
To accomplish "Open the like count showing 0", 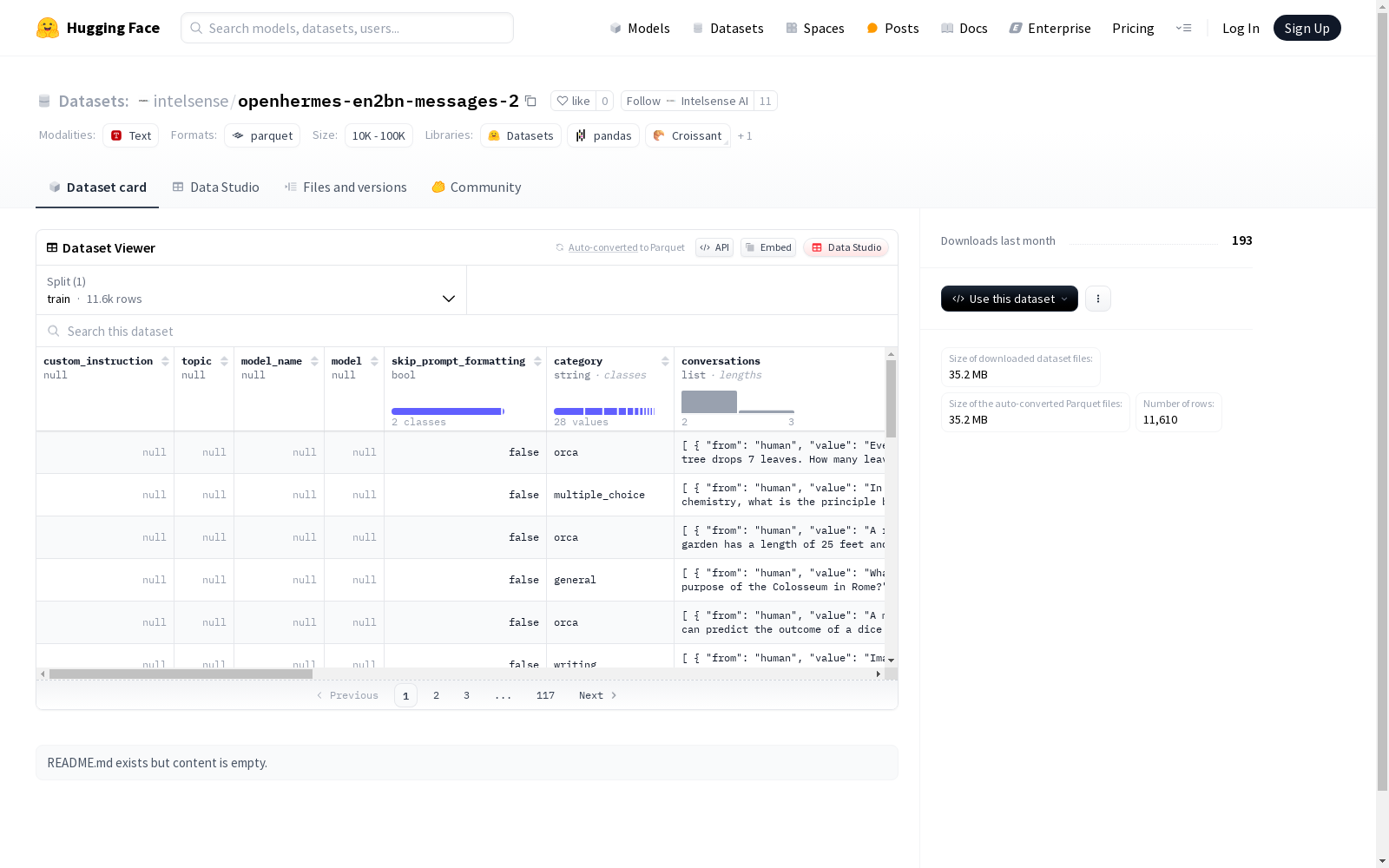I will 605,101.
